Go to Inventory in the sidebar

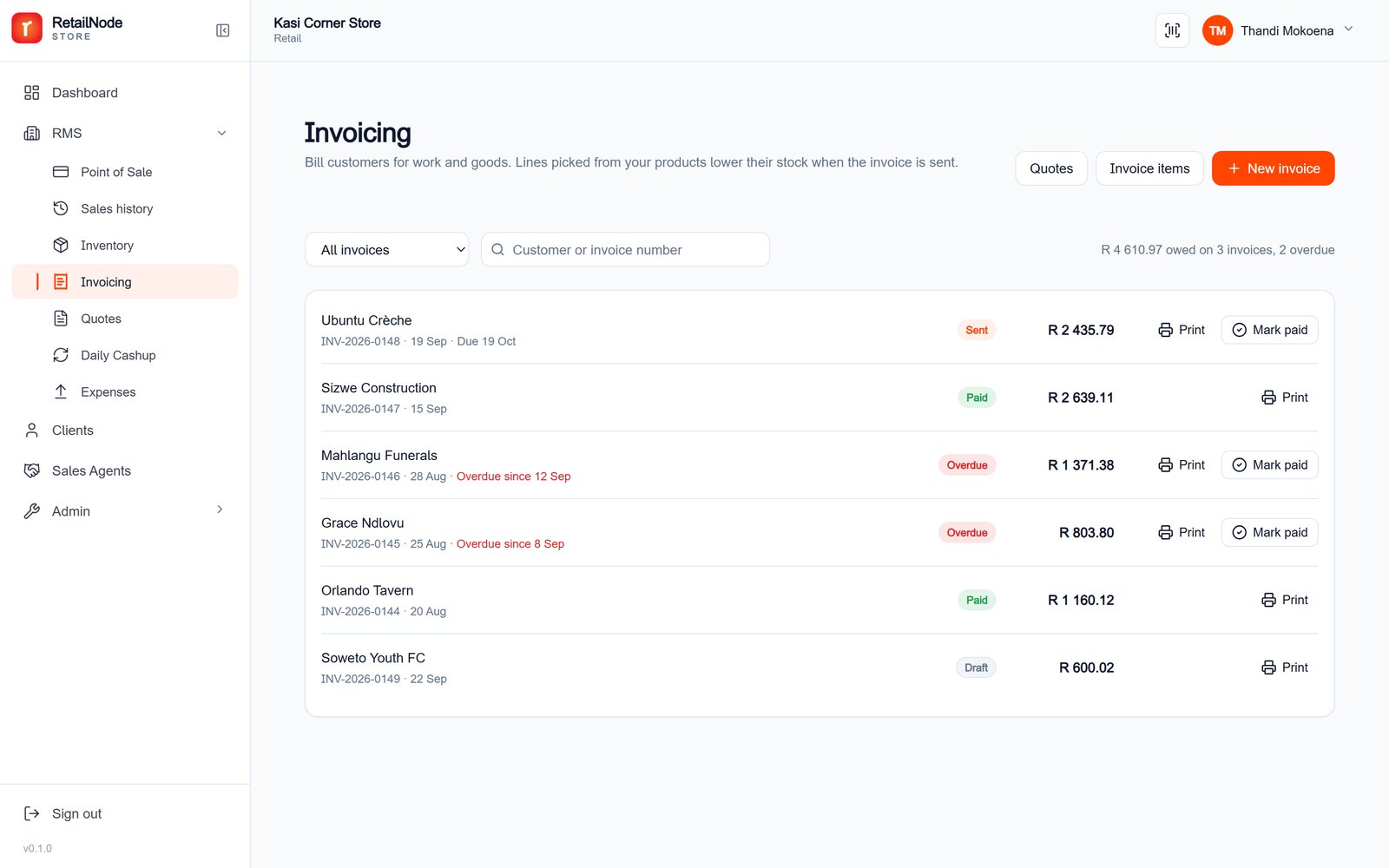click(x=125, y=246)
